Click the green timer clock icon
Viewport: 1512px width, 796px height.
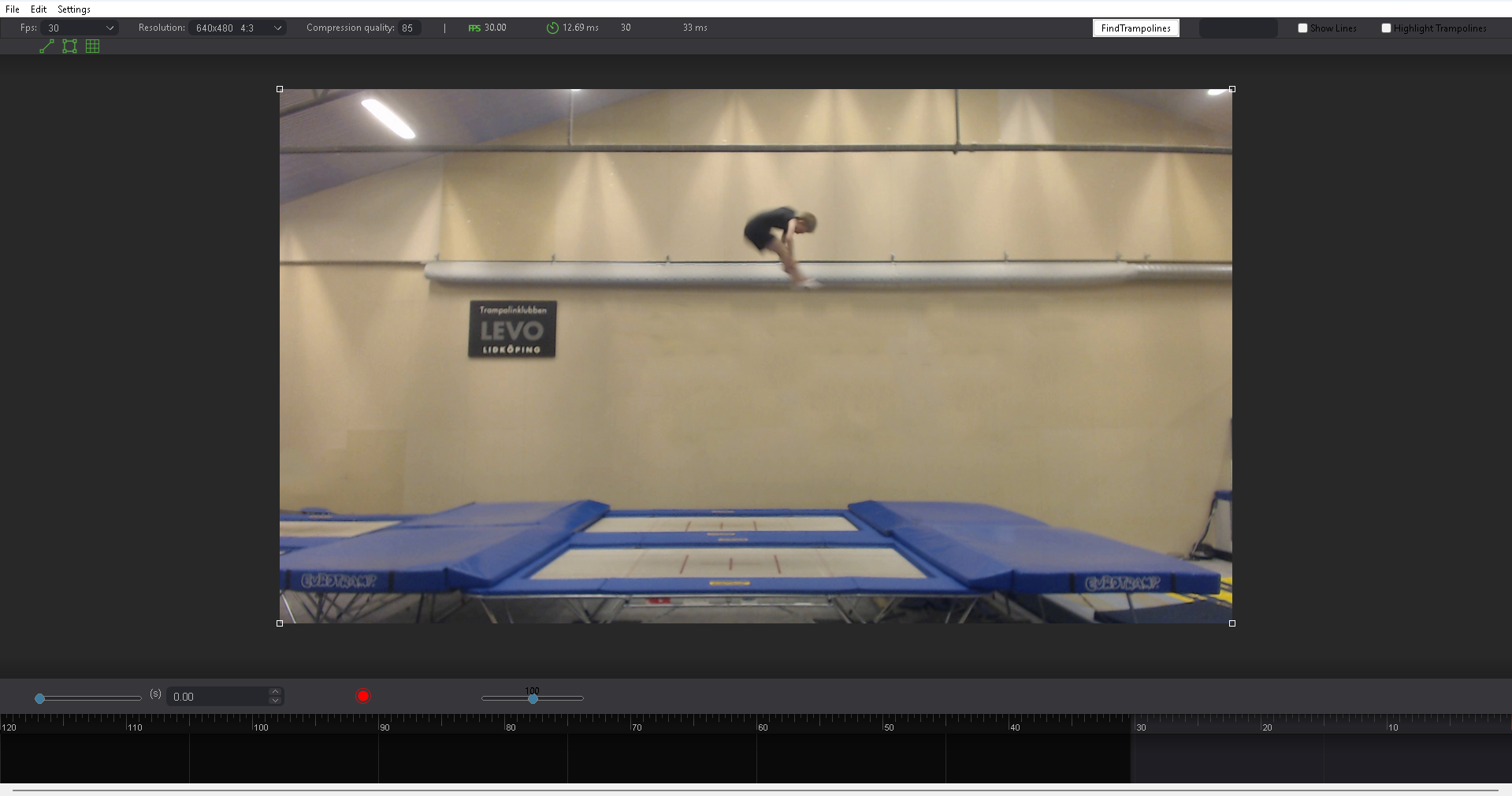point(552,28)
